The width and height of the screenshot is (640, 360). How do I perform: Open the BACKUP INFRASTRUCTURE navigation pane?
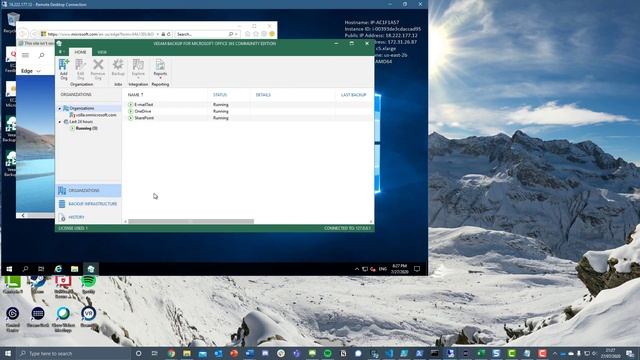88,204
